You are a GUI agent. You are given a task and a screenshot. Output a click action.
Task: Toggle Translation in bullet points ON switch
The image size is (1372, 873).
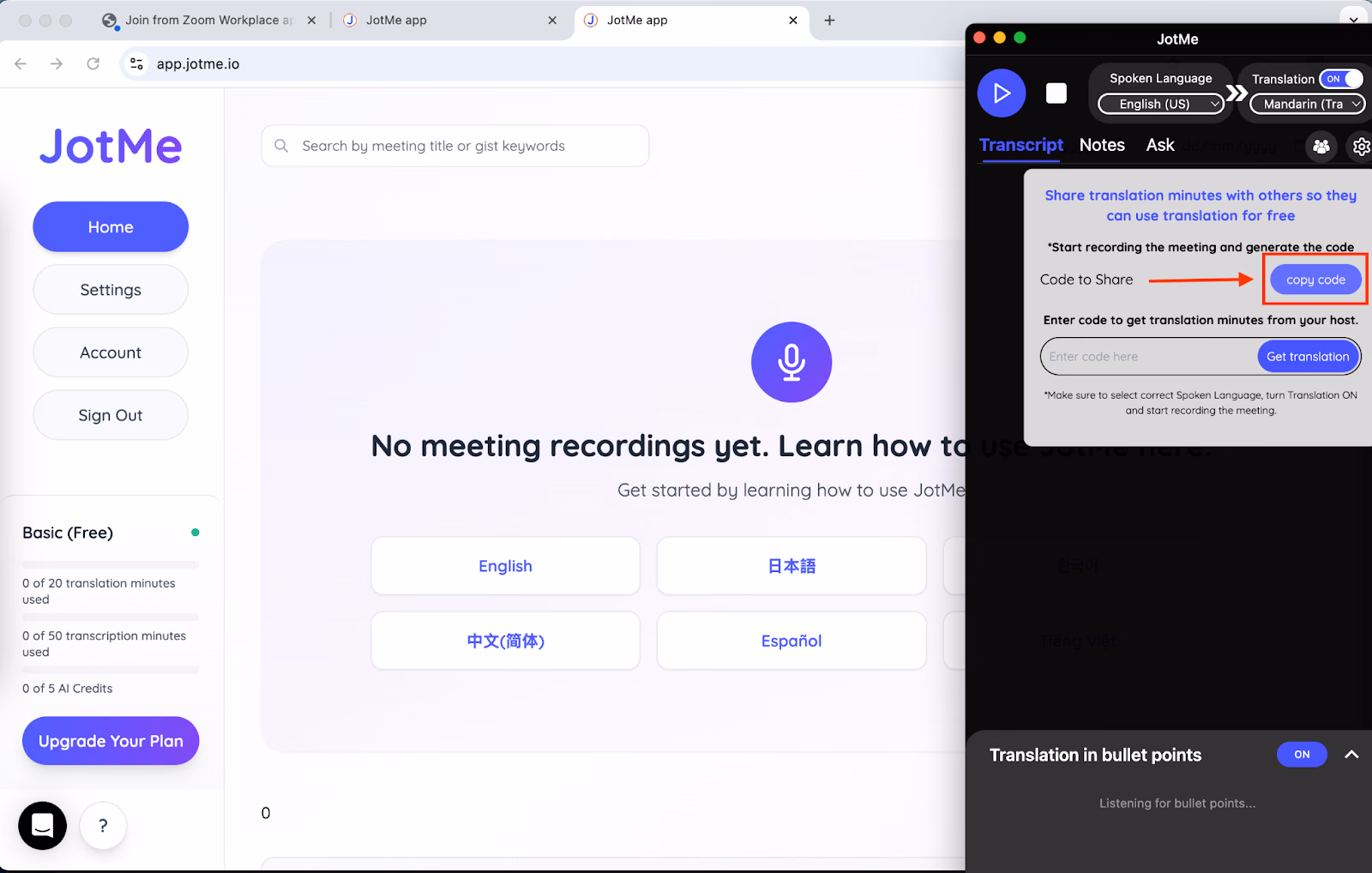(x=1302, y=755)
